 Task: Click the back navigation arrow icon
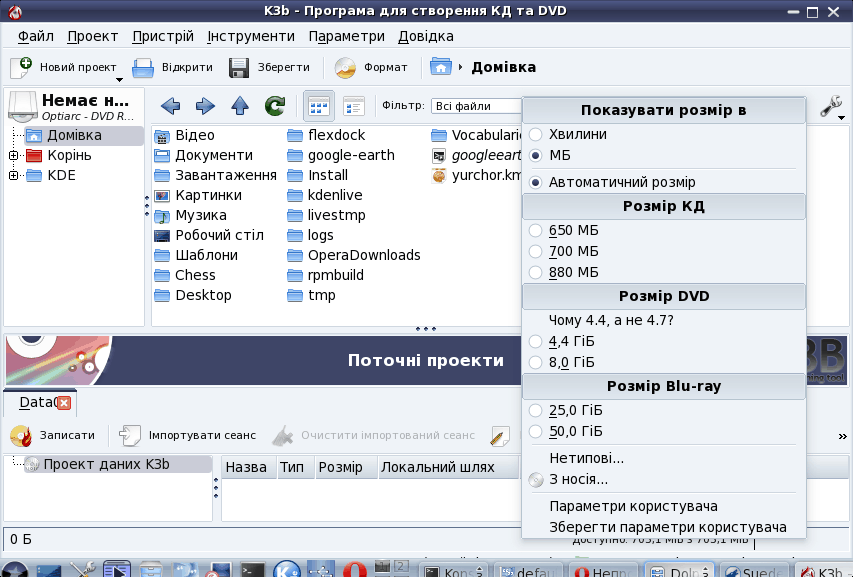171,106
